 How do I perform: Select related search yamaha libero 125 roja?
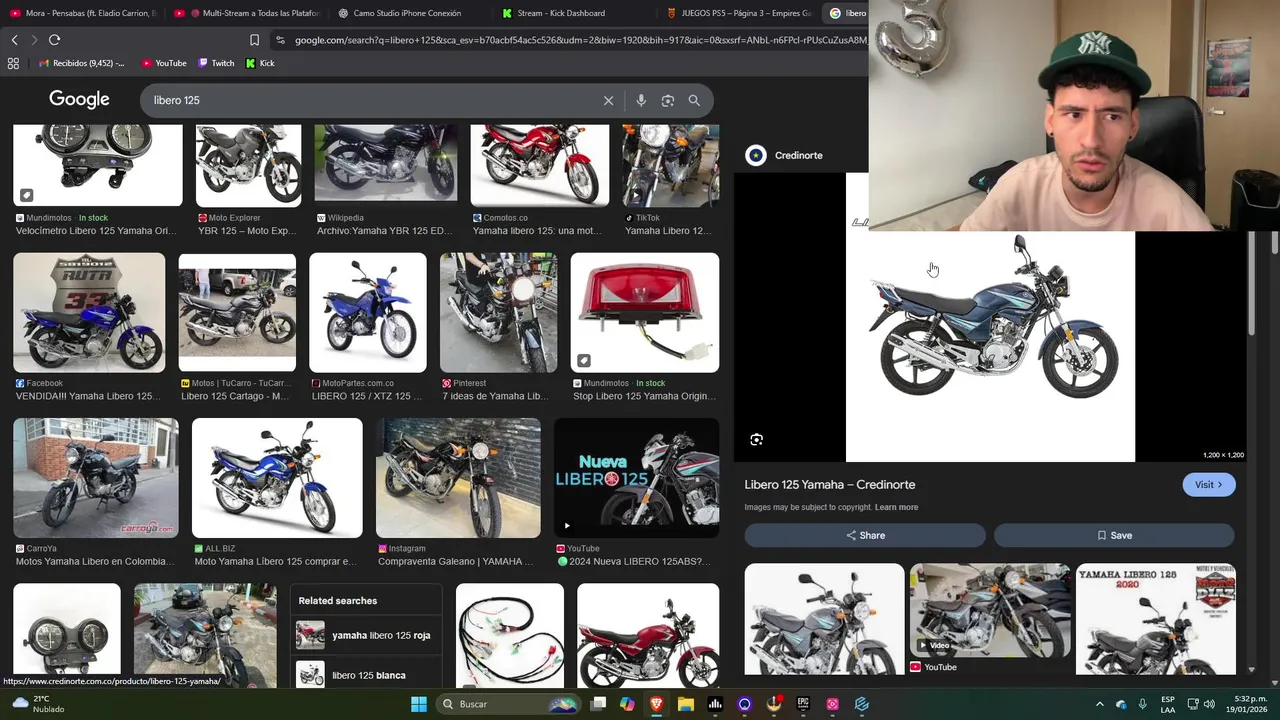pyautogui.click(x=366, y=635)
